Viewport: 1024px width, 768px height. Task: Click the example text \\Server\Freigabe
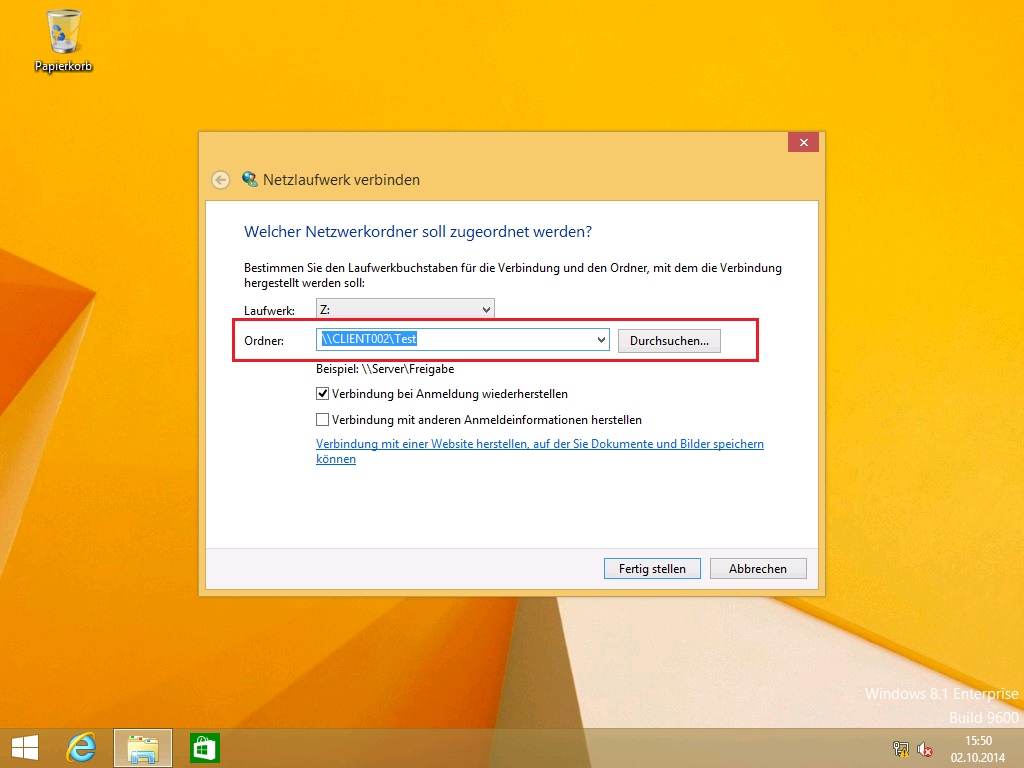tap(408, 369)
